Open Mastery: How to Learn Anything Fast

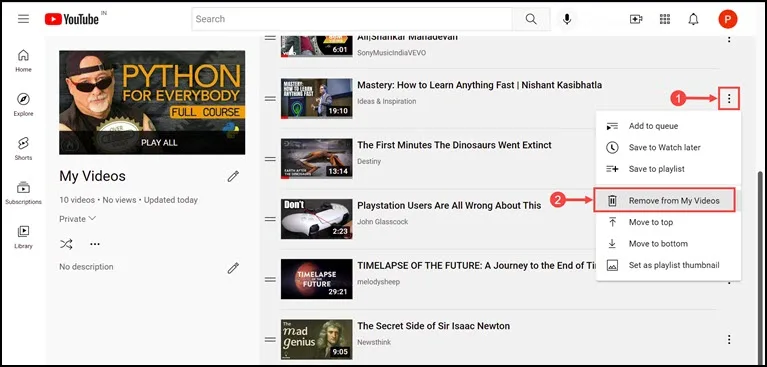pyautogui.click(x=479, y=85)
